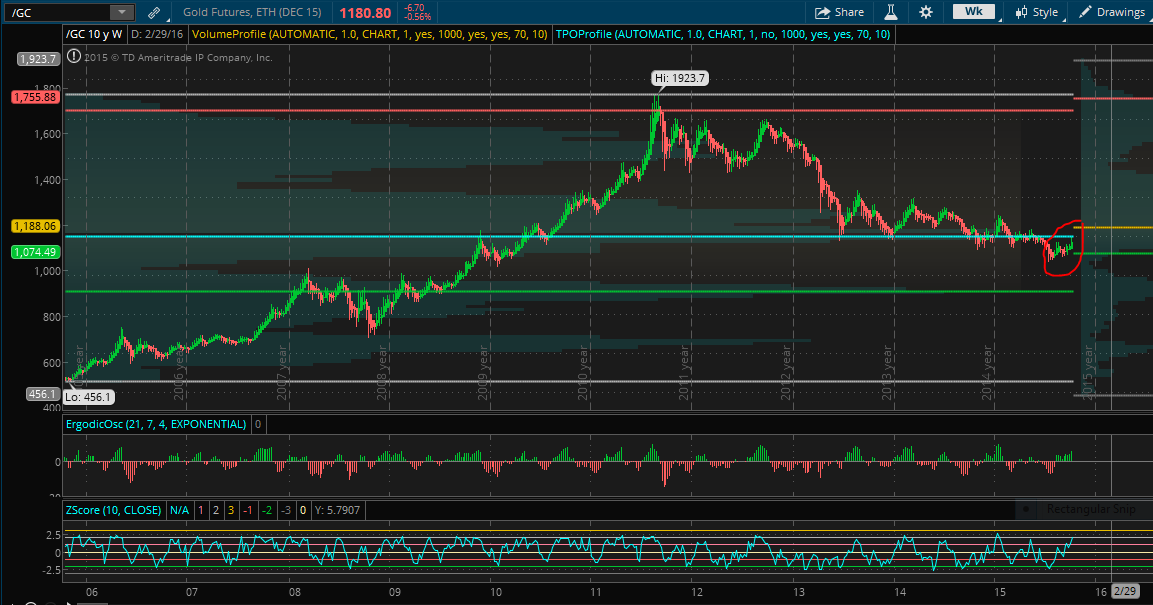Click the Hi: 1923.7 price bubble
Image resolution: width=1153 pixels, height=605 pixels.
point(679,78)
